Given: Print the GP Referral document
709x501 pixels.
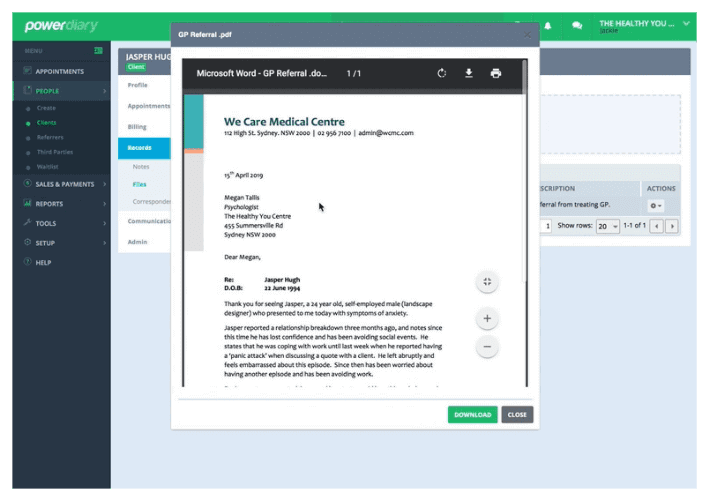Looking at the screenshot, I should pyautogui.click(x=496, y=73).
